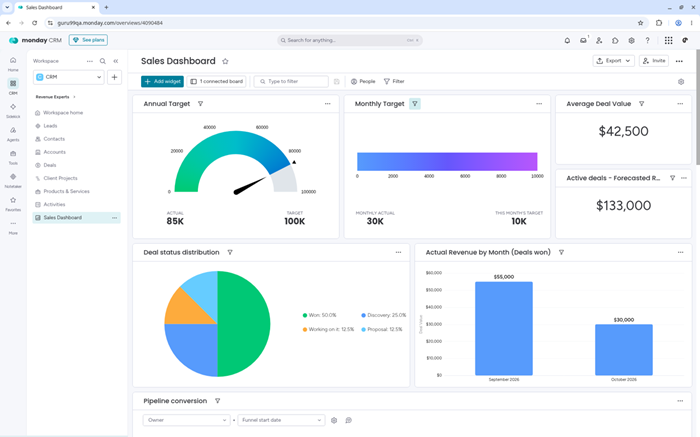
Task: Expand Revenue Experts workspace chevron
Action: pos(75,97)
